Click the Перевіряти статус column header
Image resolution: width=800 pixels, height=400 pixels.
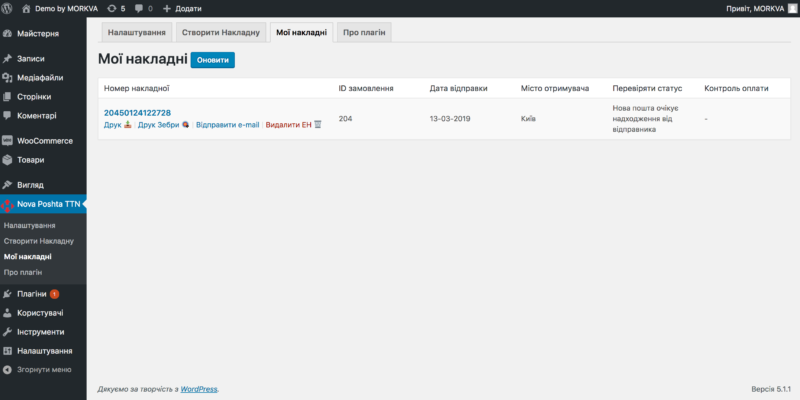coord(647,88)
